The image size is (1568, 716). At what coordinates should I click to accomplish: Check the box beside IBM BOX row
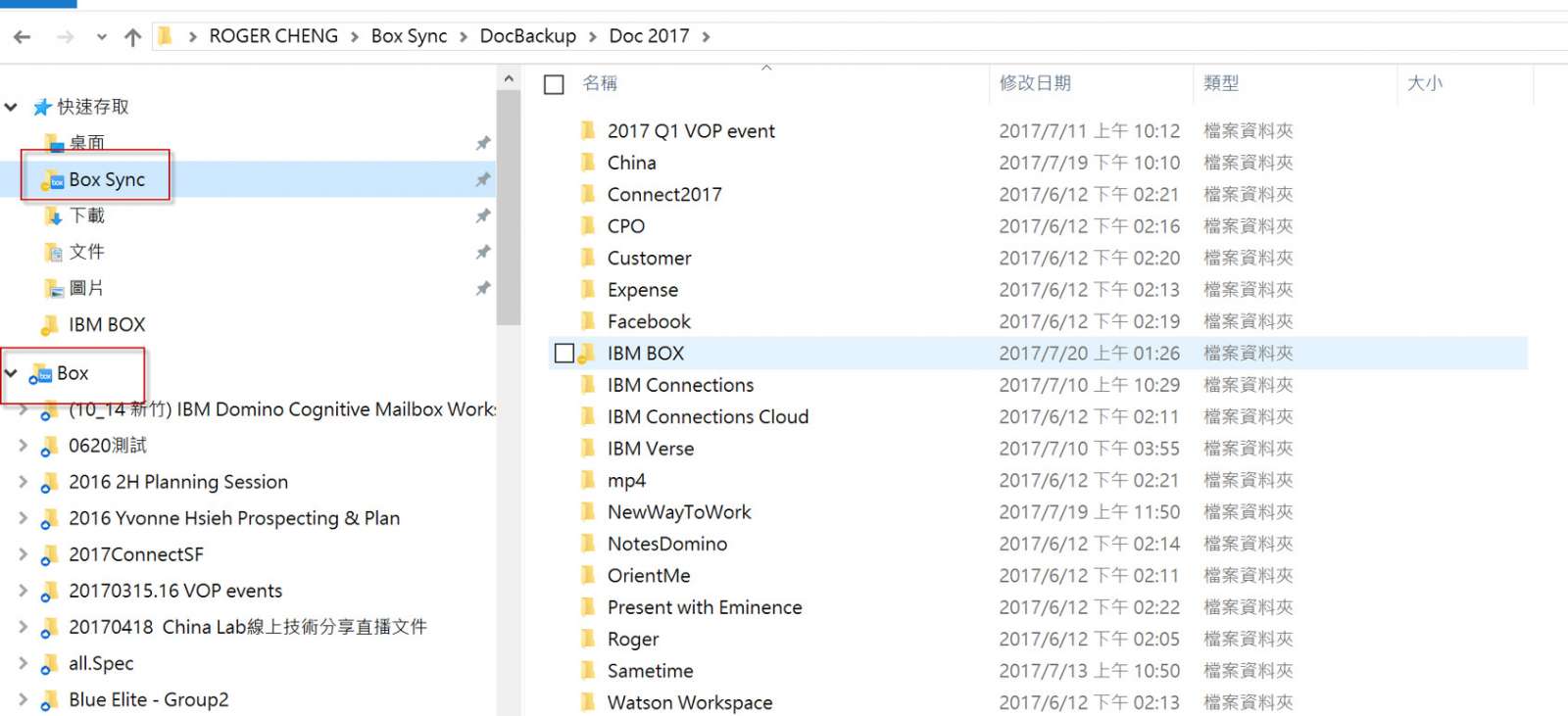click(564, 353)
